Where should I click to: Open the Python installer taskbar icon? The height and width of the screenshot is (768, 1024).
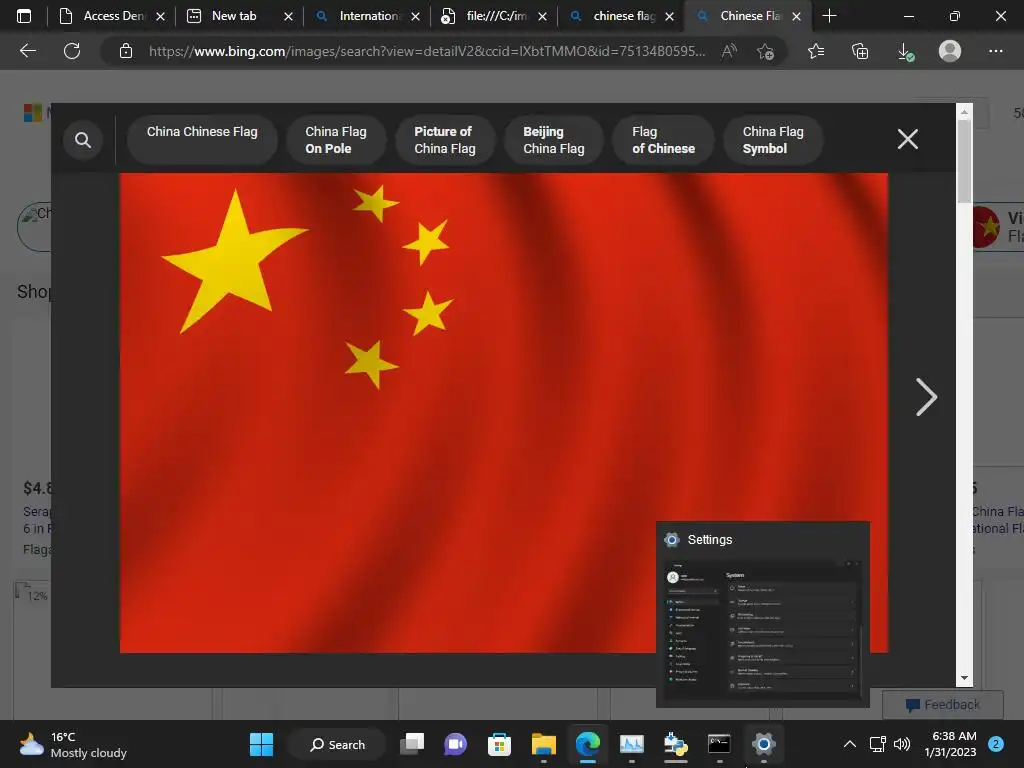point(675,744)
